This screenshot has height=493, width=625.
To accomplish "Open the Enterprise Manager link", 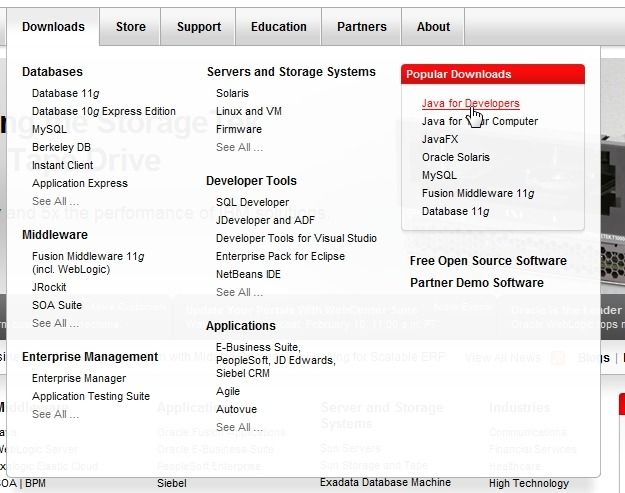I will click(79, 378).
